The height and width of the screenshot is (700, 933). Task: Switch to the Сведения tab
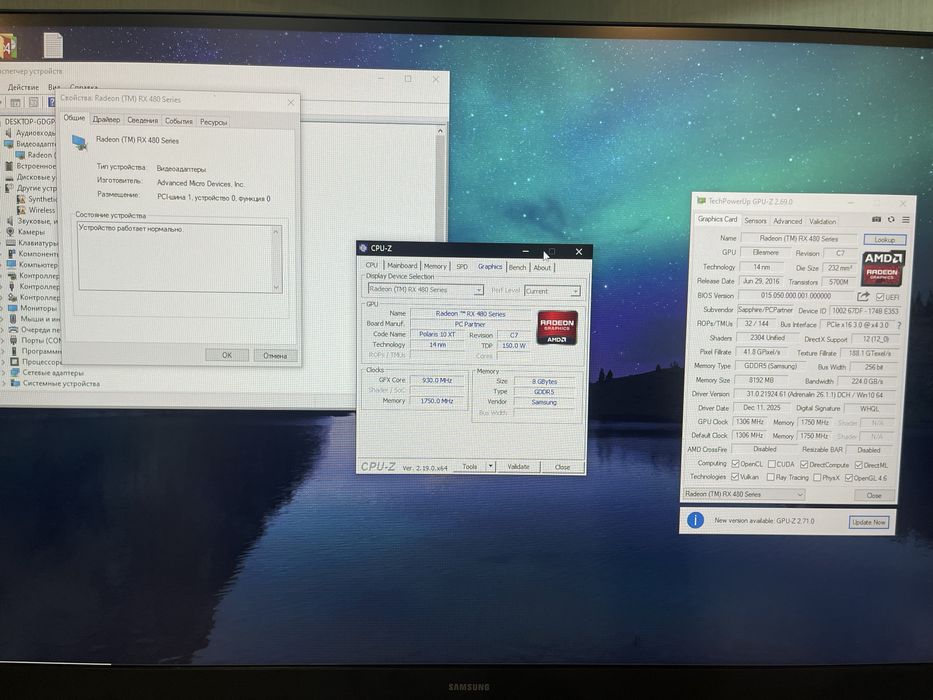click(x=143, y=120)
